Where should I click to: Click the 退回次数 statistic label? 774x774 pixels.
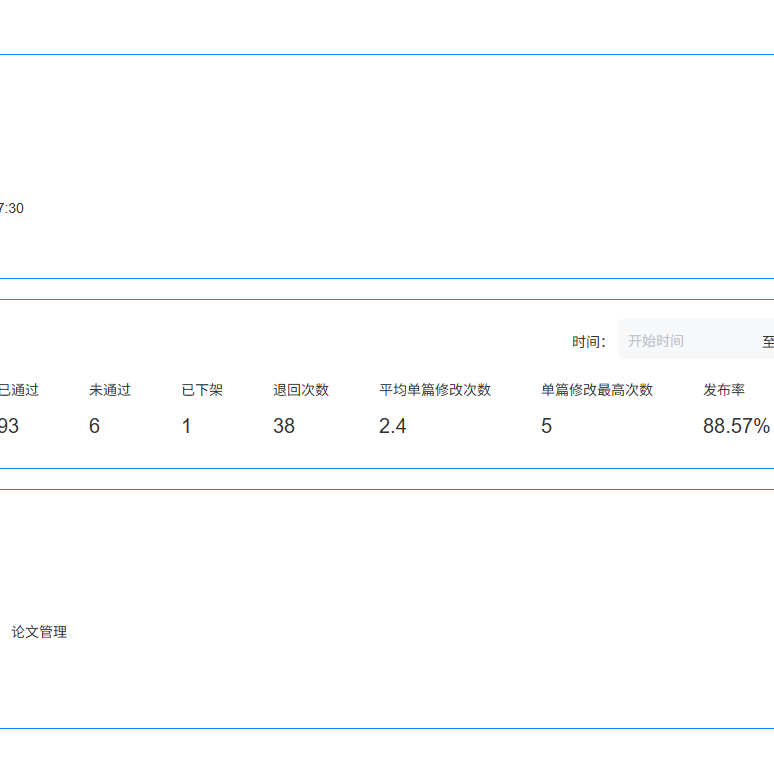[x=301, y=390]
